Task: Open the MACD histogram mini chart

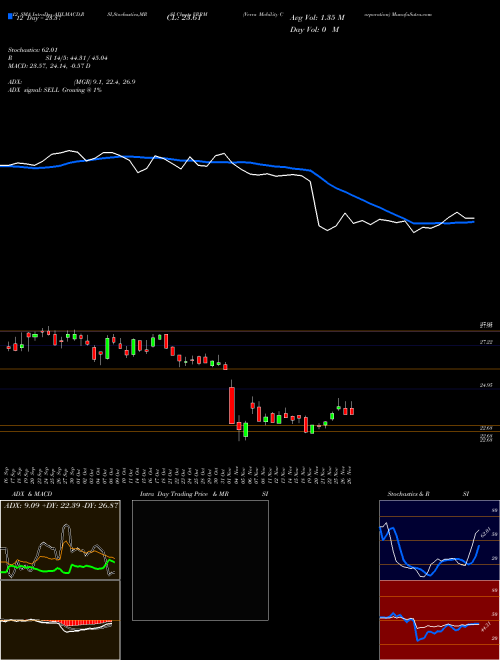Action: click(x=60, y=620)
